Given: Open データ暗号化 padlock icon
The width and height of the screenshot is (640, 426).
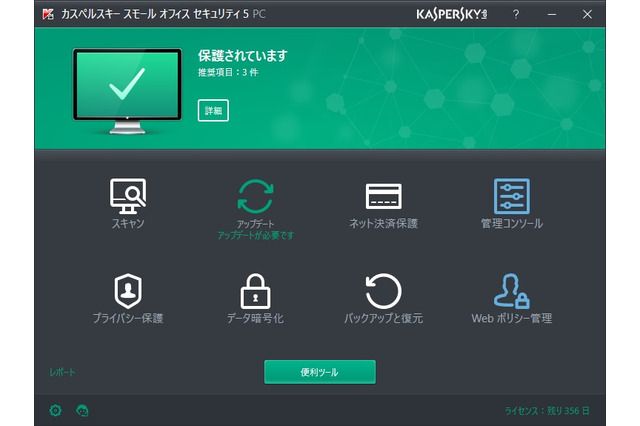Looking at the screenshot, I should tap(256, 291).
